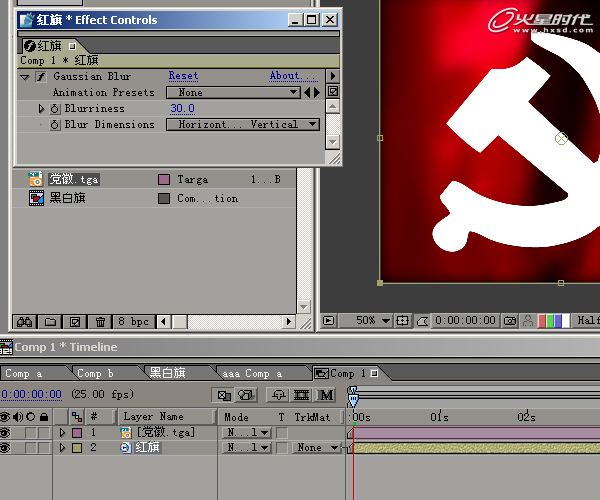Toggle the Gaussian Blur effect switch

pyautogui.click(x=41, y=77)
